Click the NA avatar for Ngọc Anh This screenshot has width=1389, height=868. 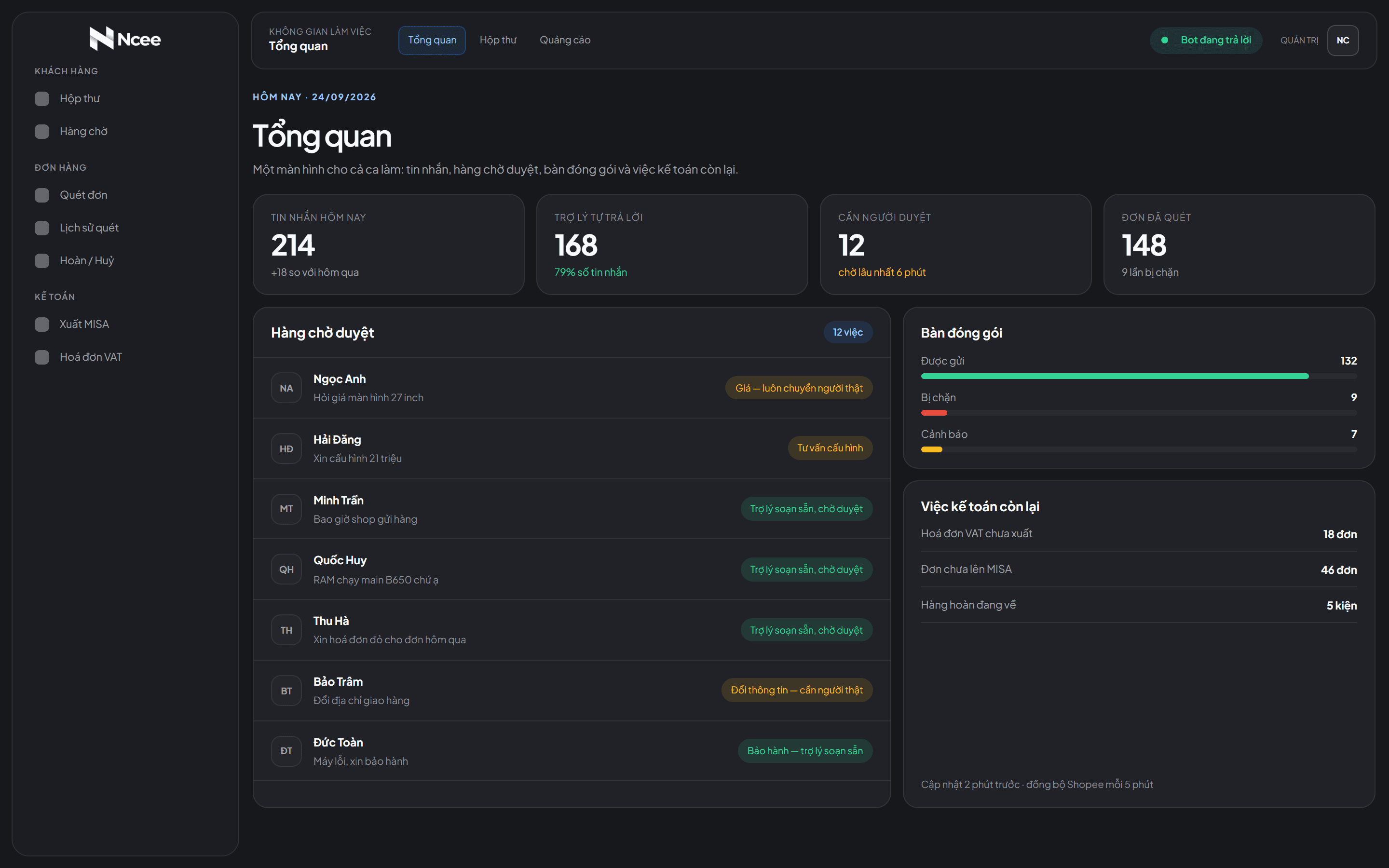286,388
